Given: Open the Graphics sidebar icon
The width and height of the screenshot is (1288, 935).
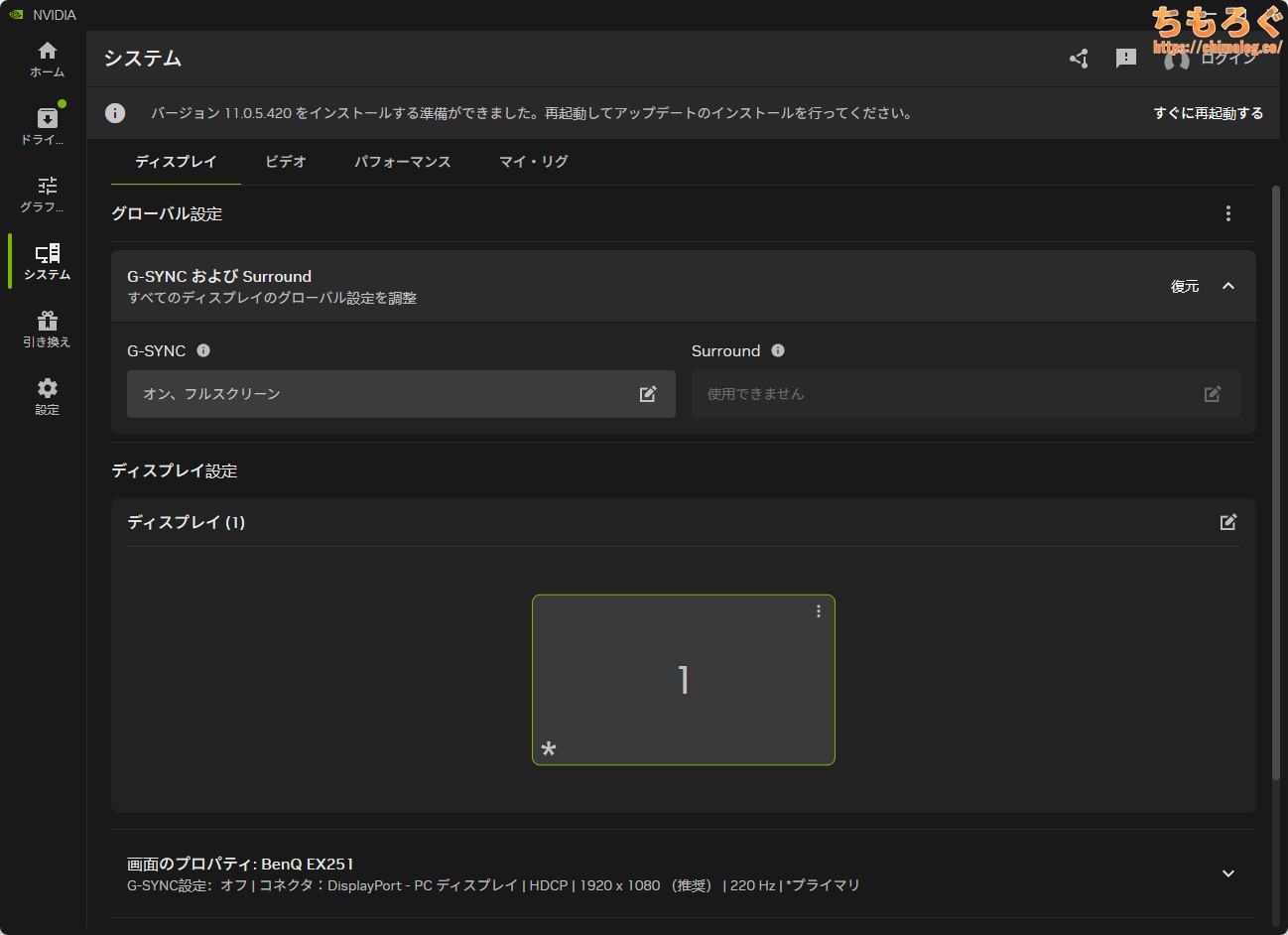Looking at the screenshot, I should (47, 194).
